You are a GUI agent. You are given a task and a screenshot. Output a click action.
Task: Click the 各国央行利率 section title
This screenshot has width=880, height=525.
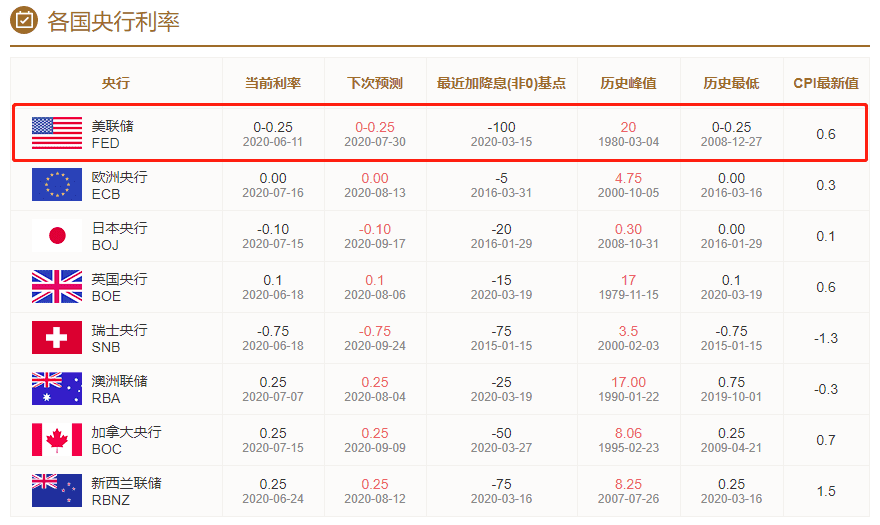click(113, 21)
